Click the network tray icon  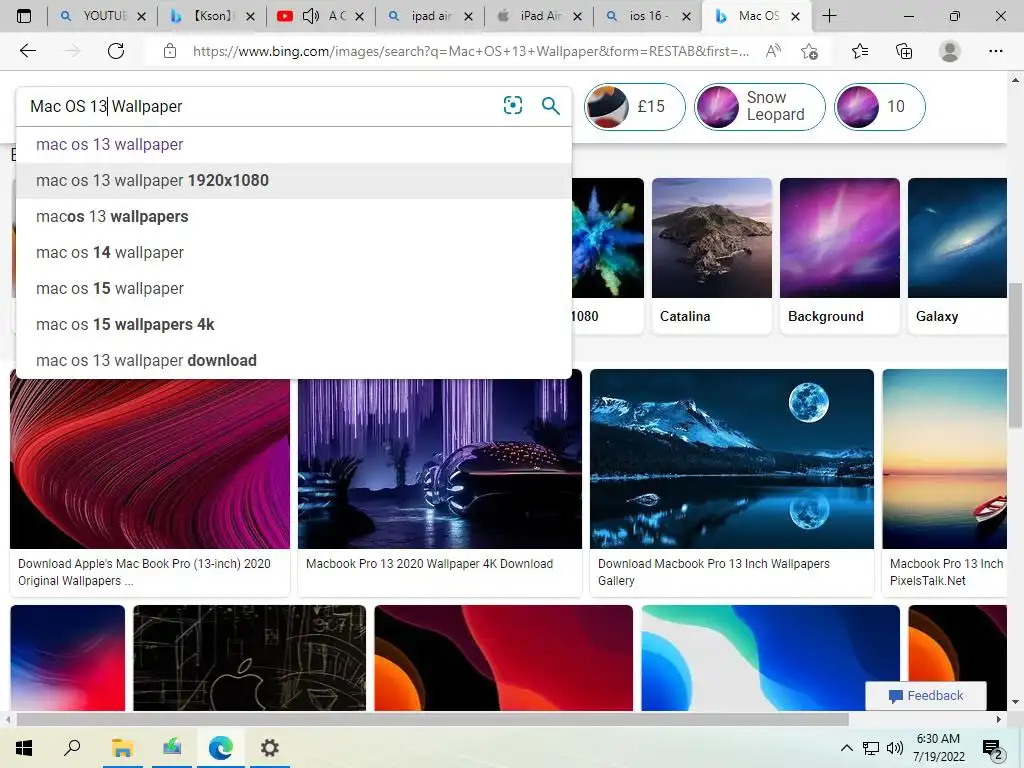tap(871, 748)
